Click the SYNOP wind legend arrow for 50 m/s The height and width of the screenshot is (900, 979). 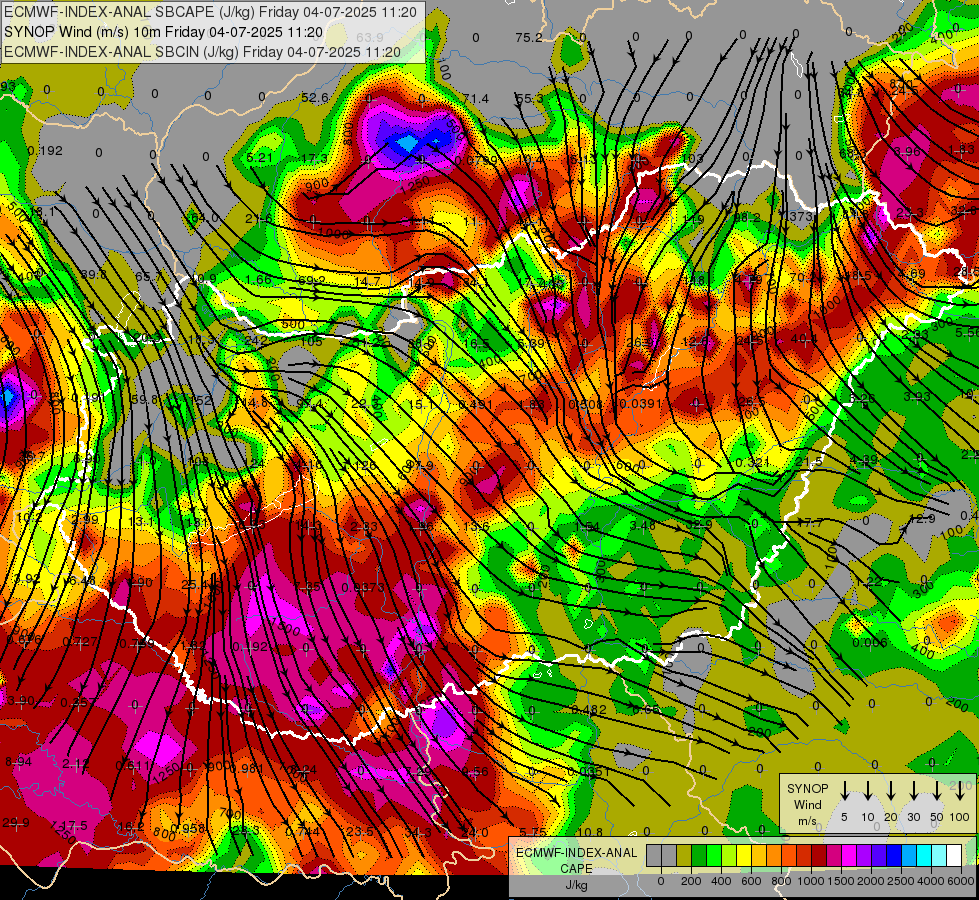tap(937, 790)
